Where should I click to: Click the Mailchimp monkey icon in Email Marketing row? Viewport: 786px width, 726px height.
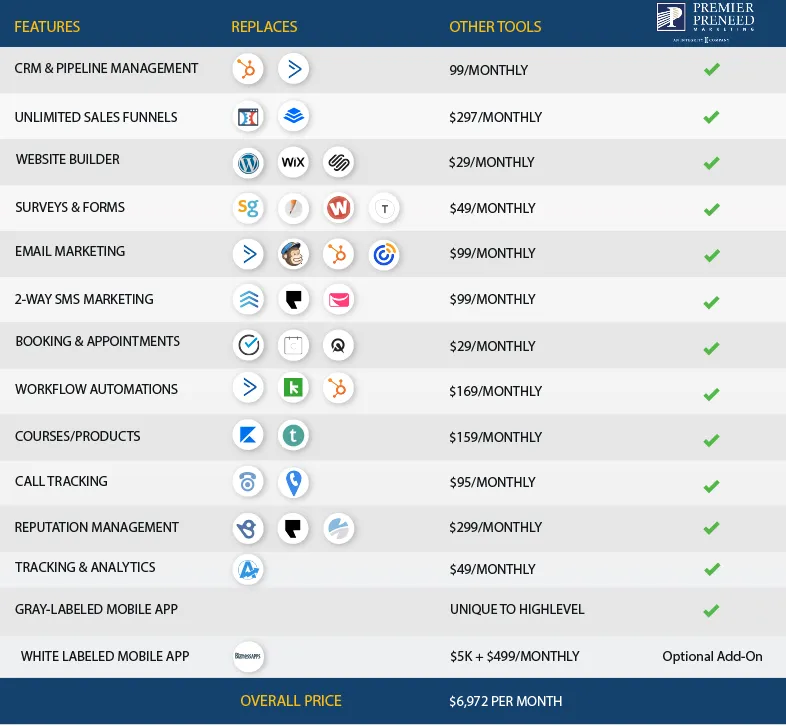(x=293, y=254)
